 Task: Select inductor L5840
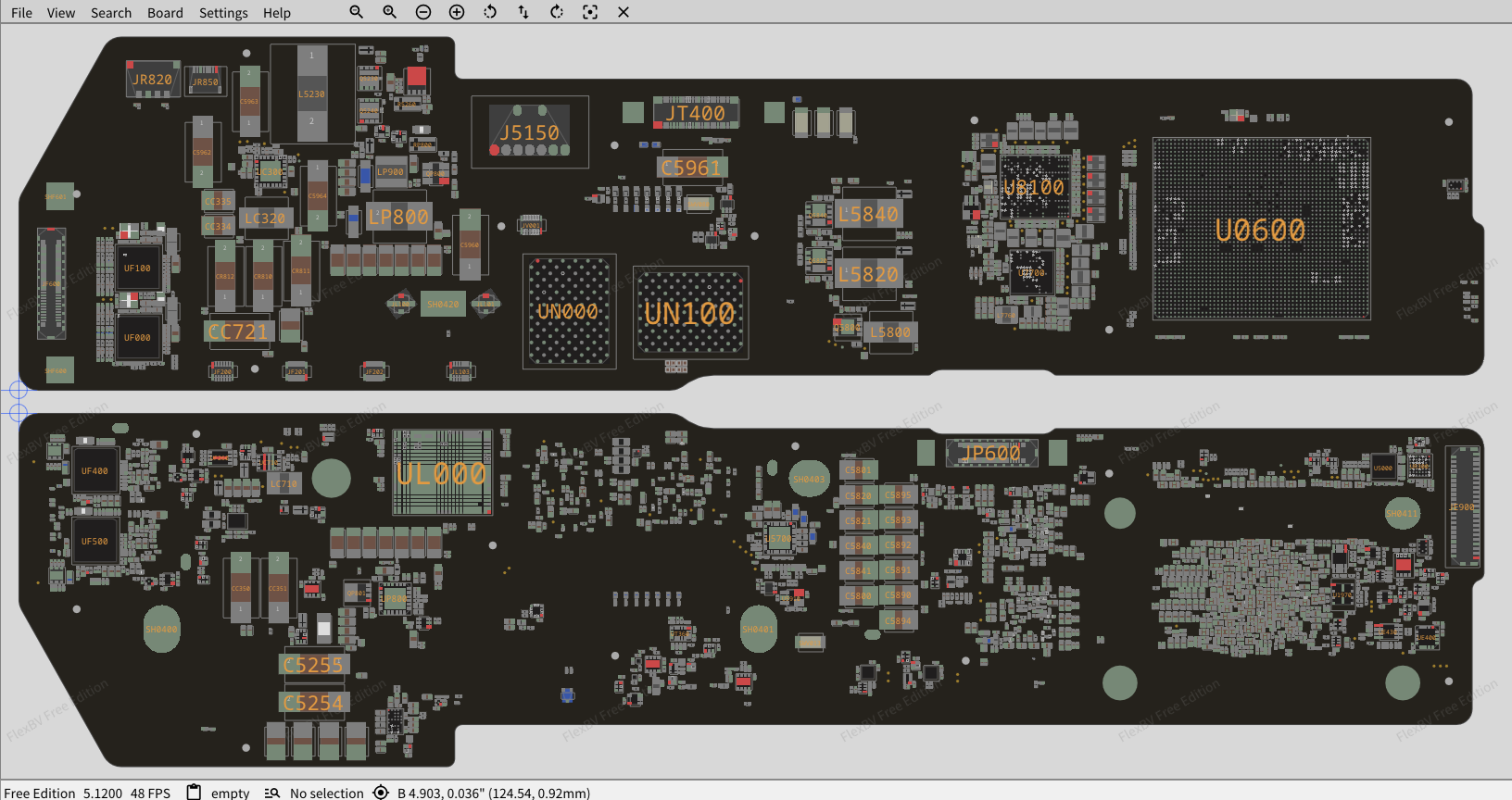[868, 215]
